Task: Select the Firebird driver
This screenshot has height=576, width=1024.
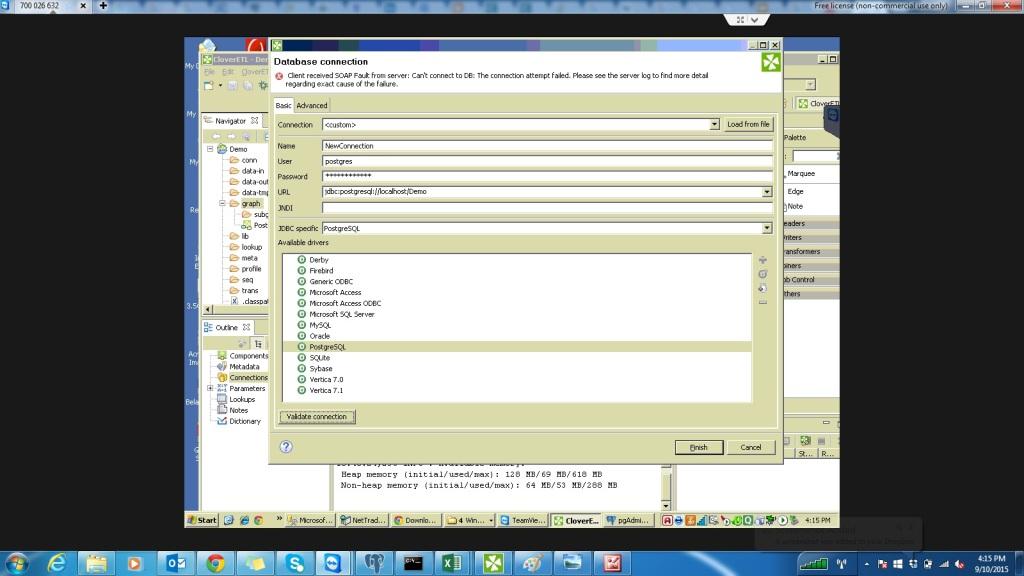Action: (321, 270)
